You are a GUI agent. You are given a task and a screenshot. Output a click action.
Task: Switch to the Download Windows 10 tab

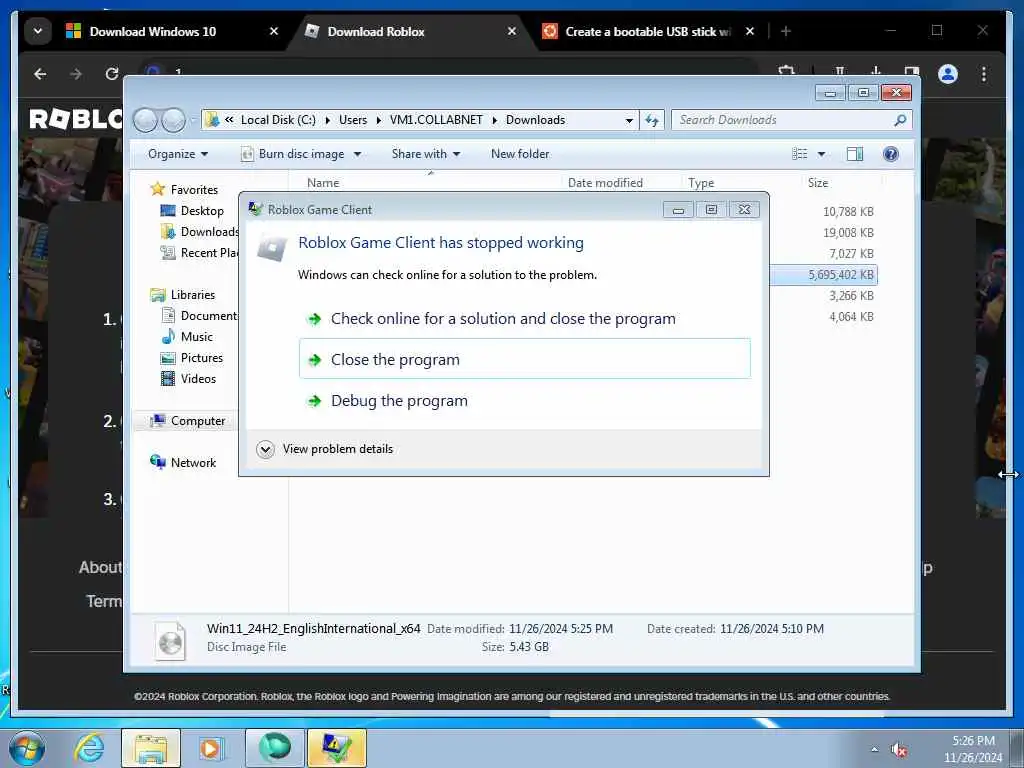tap(152, 31)
